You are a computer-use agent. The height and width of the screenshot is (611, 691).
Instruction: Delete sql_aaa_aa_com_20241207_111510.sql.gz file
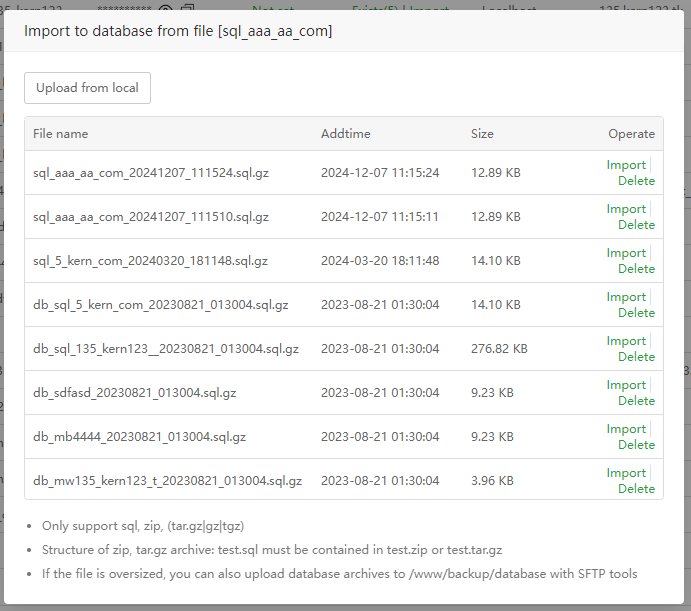[636, 225]
